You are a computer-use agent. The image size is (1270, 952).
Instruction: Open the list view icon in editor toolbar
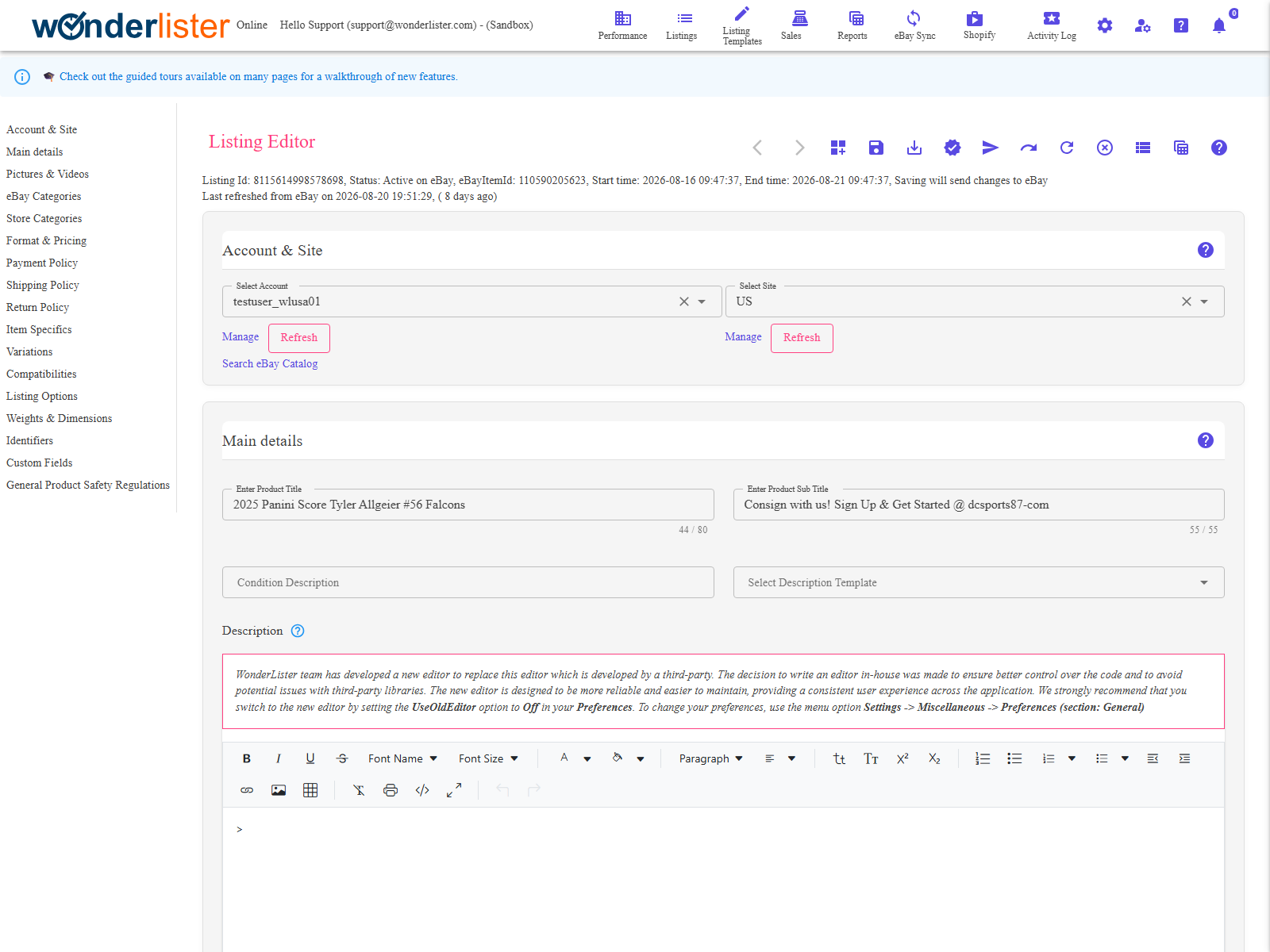(x=1143, y=148)
